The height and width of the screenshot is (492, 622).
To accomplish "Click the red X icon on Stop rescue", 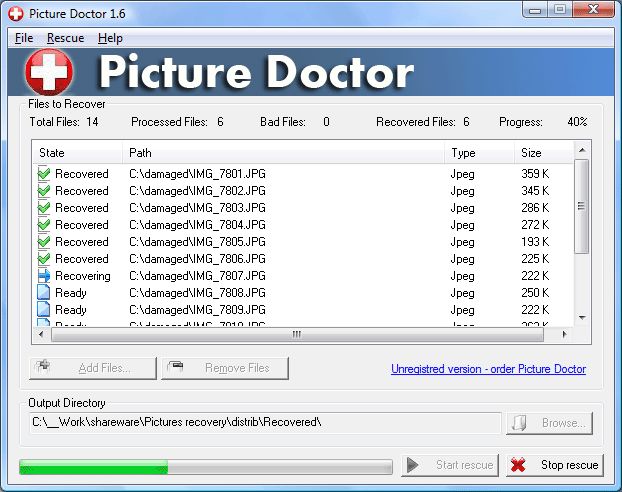I will [x=518, y=465].
